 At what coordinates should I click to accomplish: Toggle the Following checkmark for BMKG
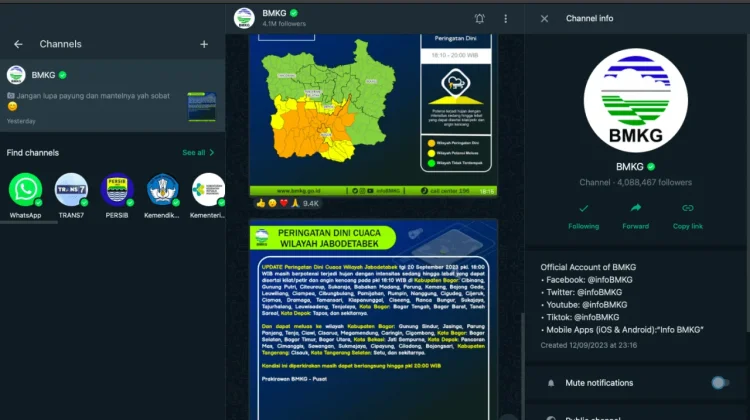point(584,216)
